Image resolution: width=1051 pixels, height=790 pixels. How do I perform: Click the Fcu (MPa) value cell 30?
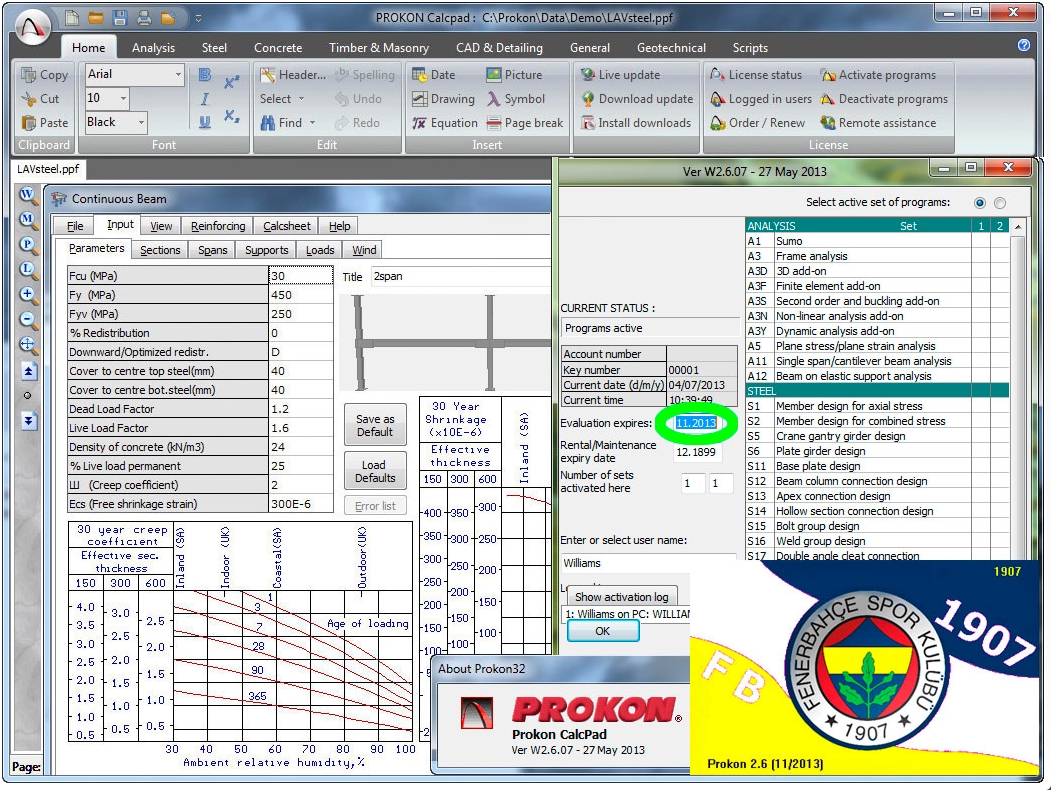tap(301, 275)
